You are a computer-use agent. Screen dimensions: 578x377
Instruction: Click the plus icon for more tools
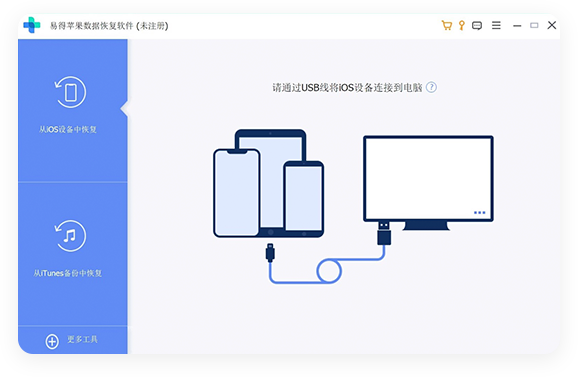point(52,341)
